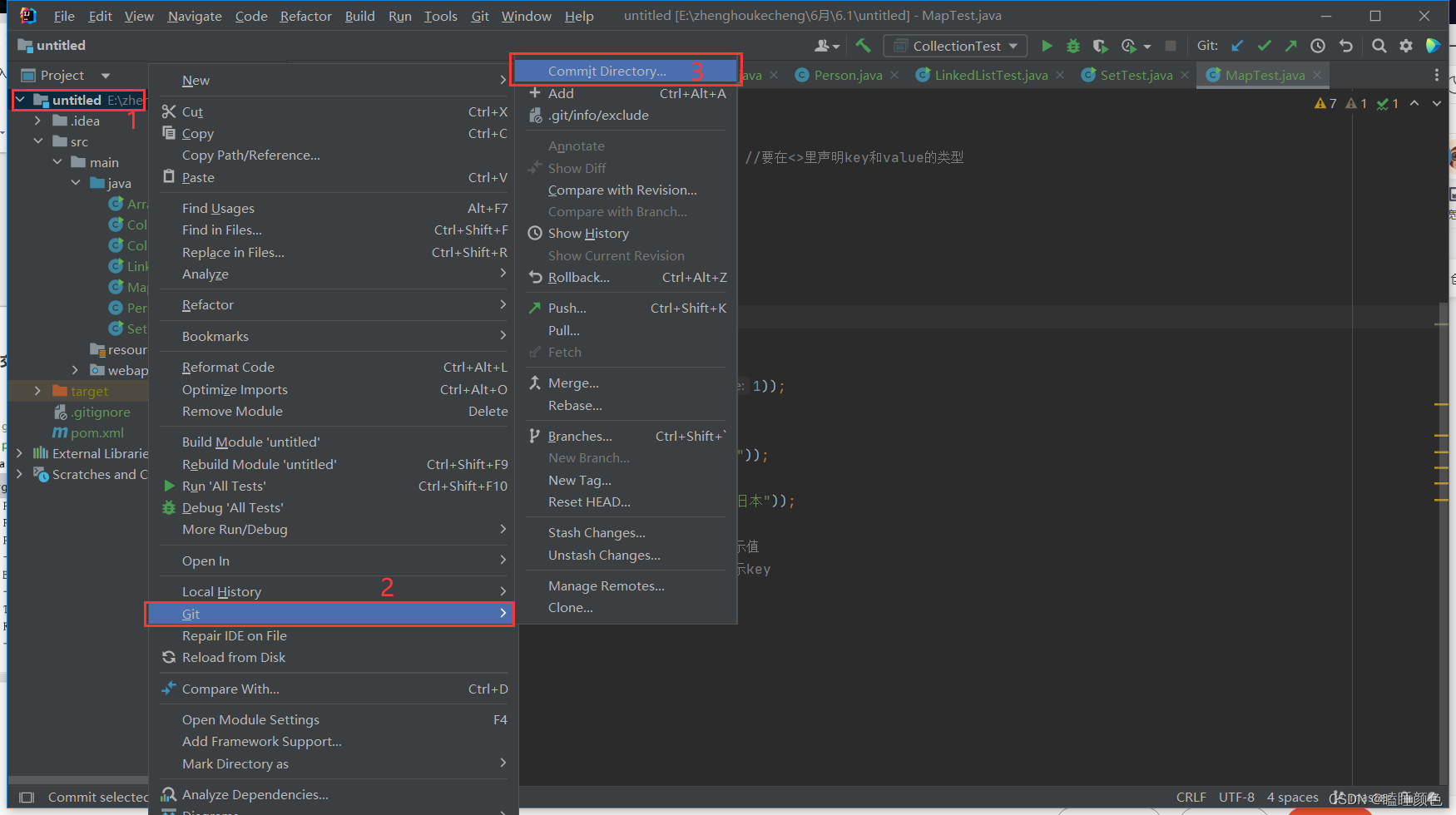
Task: Open the CollectionTest run configuration dropdown
Action: [955, 46]
